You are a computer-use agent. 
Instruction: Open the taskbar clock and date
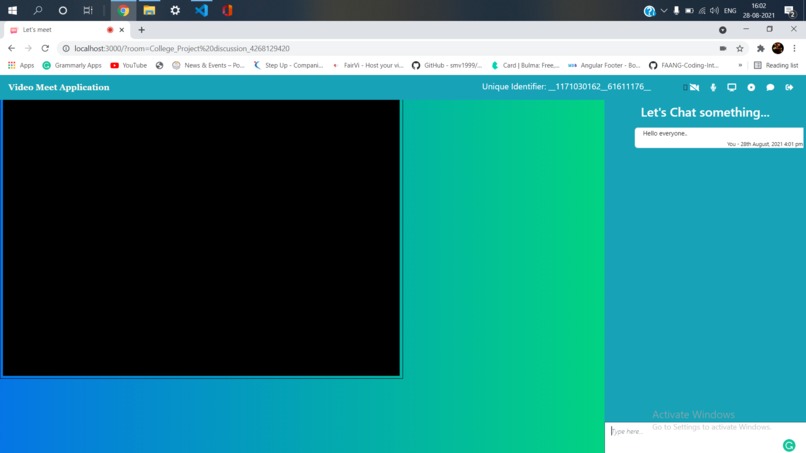tap(758, 10)
